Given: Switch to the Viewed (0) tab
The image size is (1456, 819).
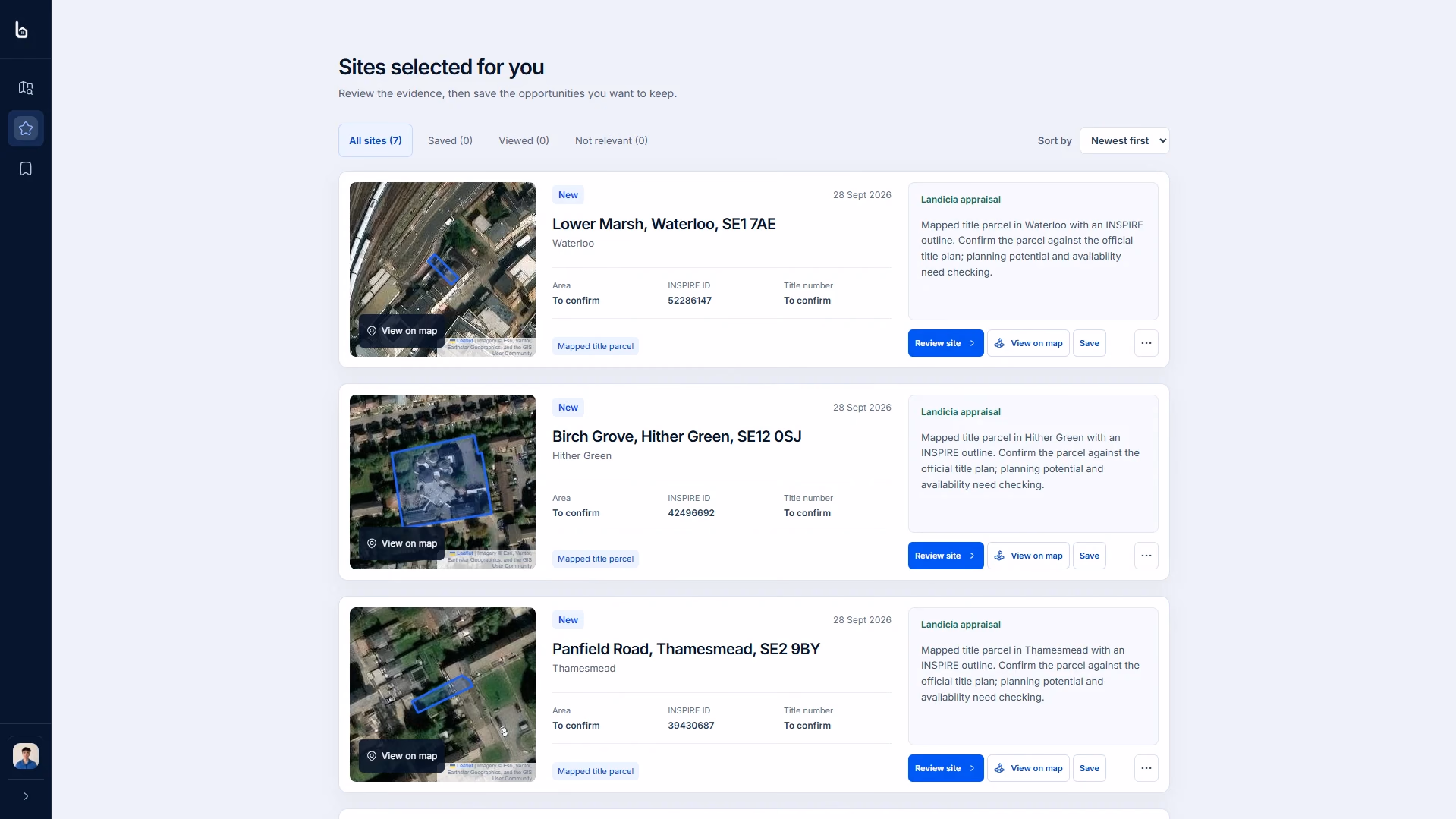Looking at the screenshot, I should coord(524,140).
